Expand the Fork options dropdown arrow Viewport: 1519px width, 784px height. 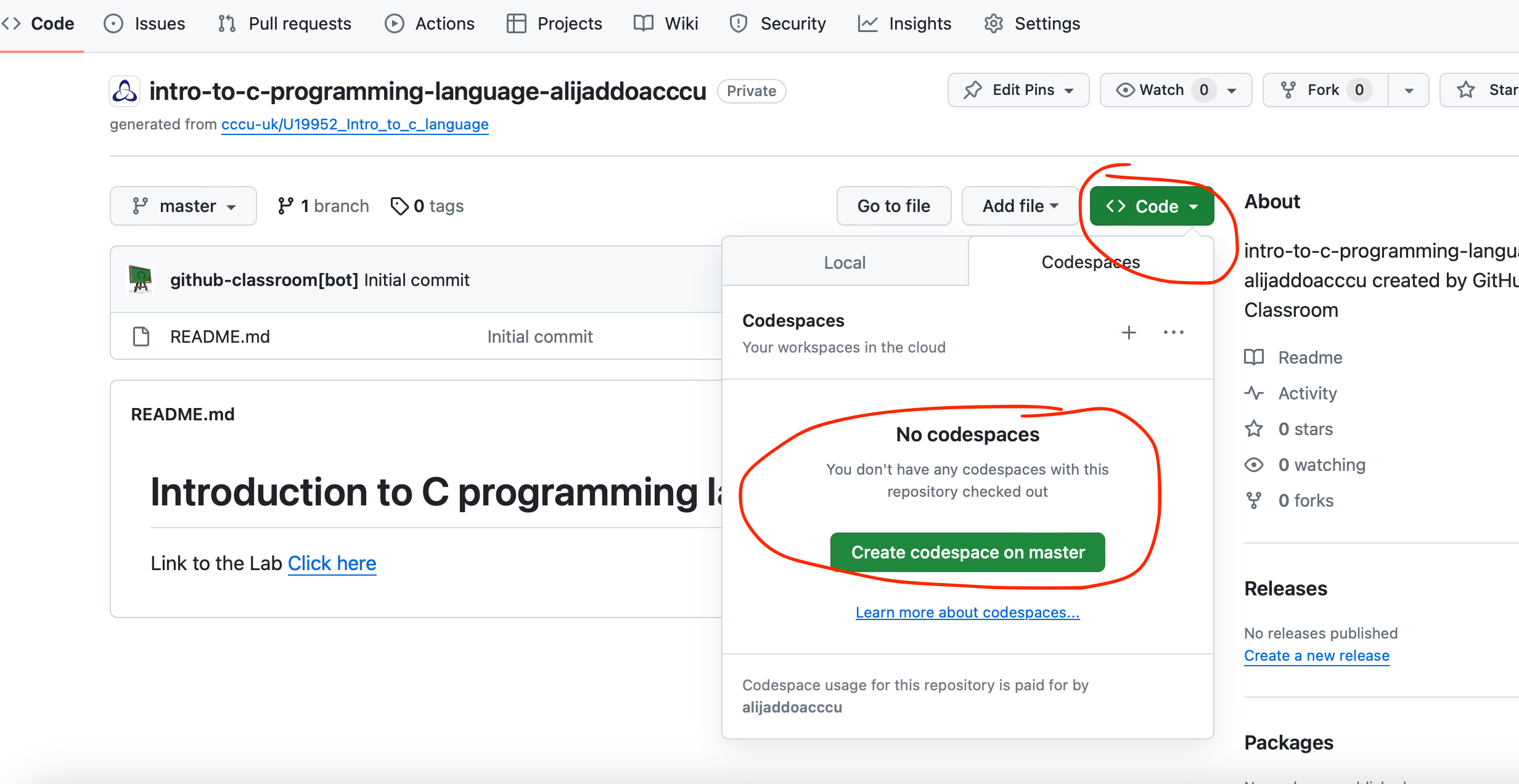tap(1409, 90)
